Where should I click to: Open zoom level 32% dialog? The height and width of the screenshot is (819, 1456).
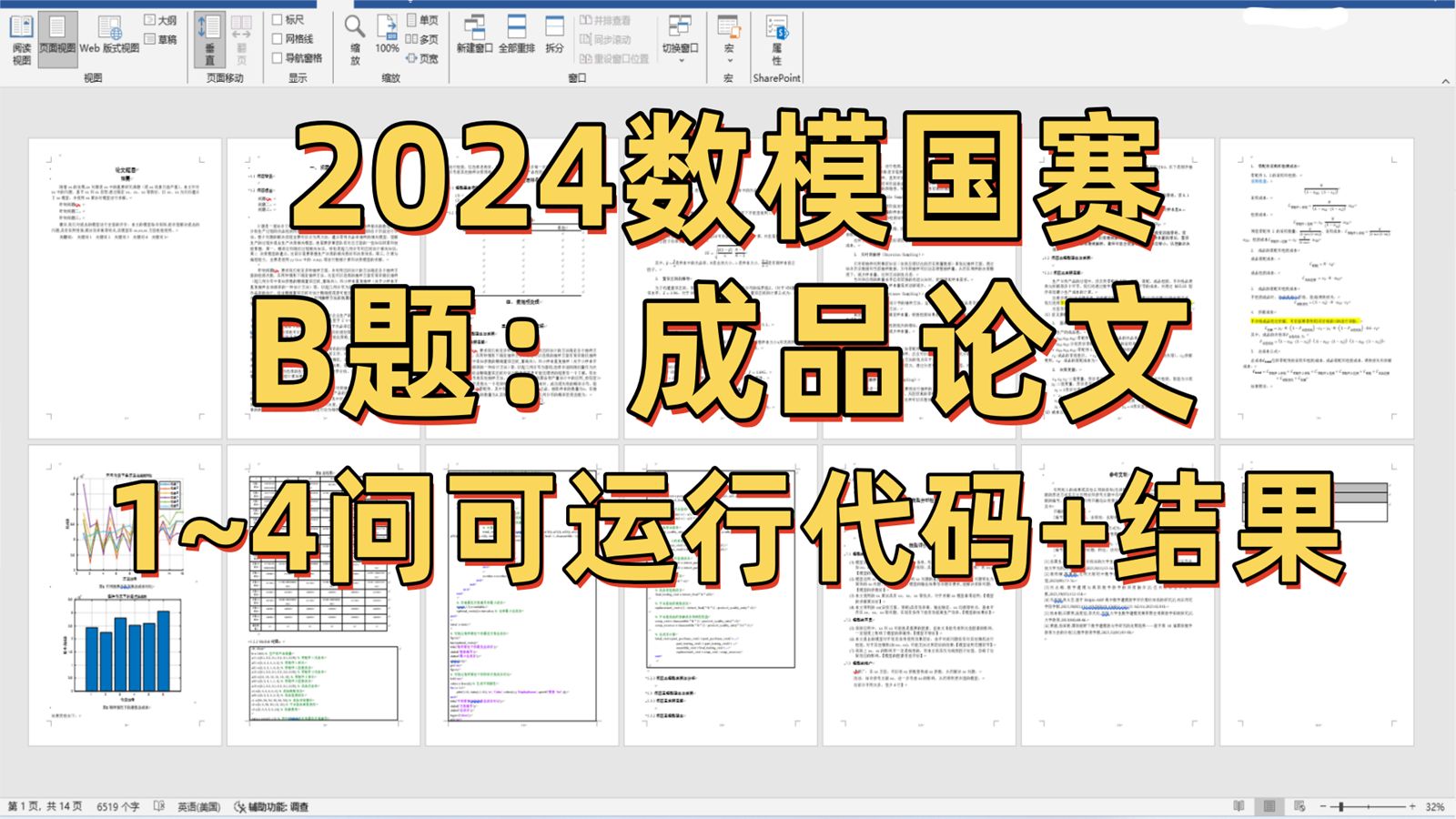point(1435,807)
